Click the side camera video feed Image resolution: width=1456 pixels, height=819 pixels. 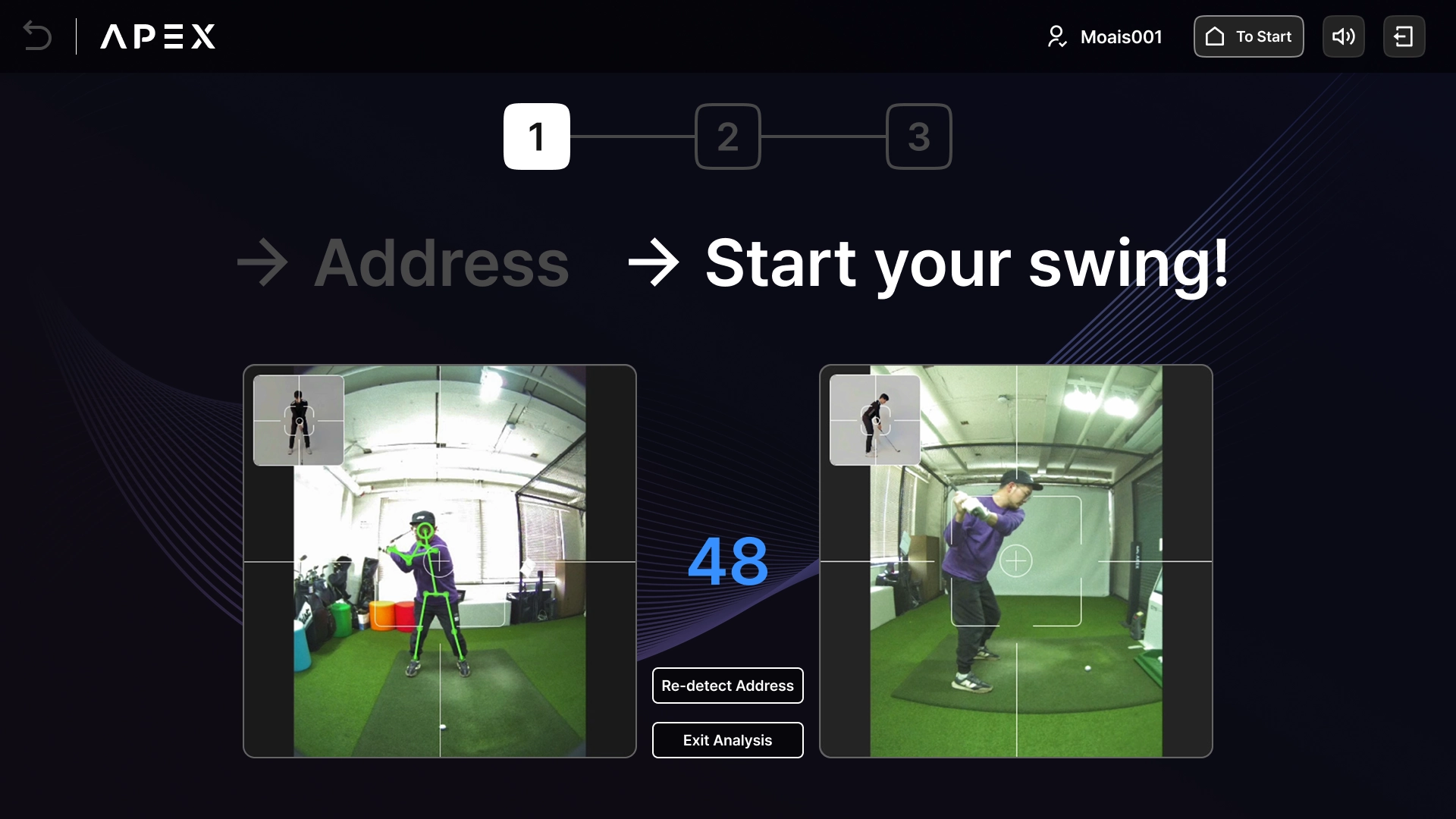[1016, 561]
